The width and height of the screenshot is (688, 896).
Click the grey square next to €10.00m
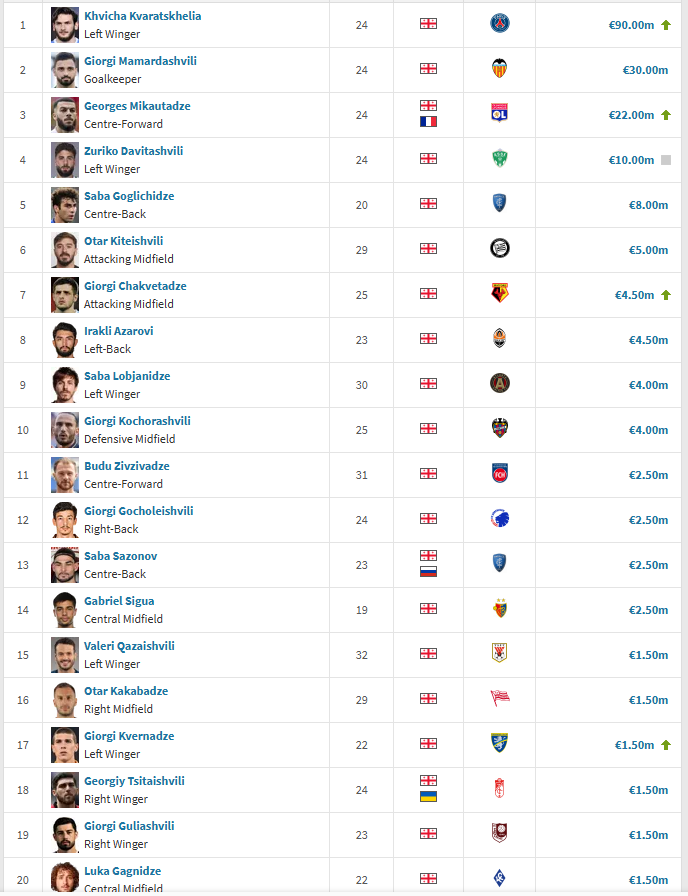pos(666,160)
